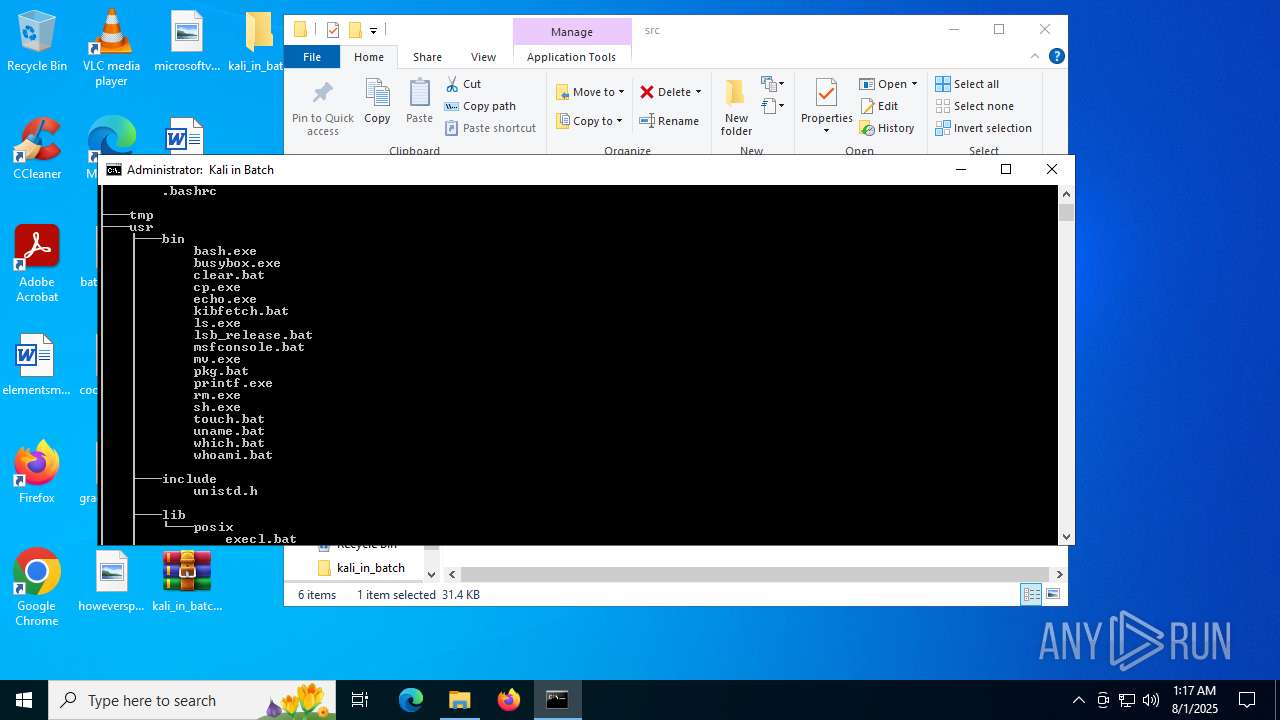Open the Windows Start menu

click(x=24, y=700)
